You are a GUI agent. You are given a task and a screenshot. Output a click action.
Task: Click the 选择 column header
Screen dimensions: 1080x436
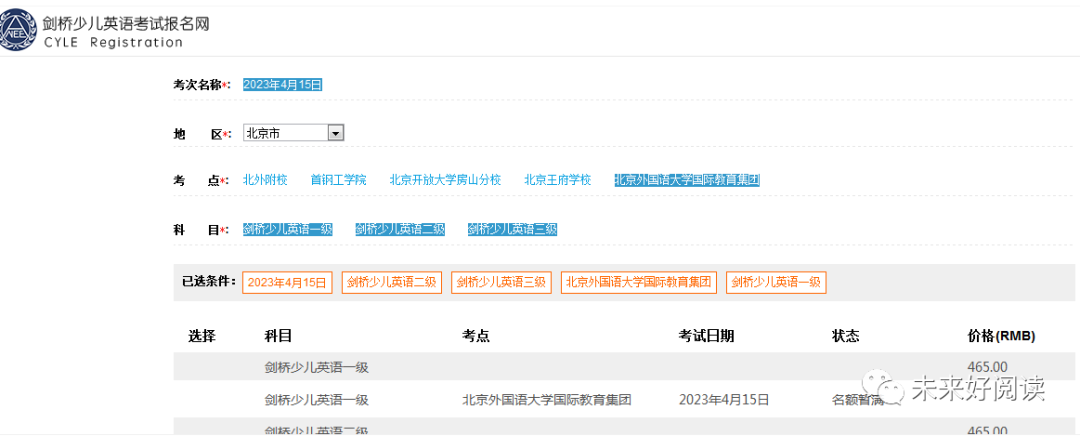click(x=202, y=336)
